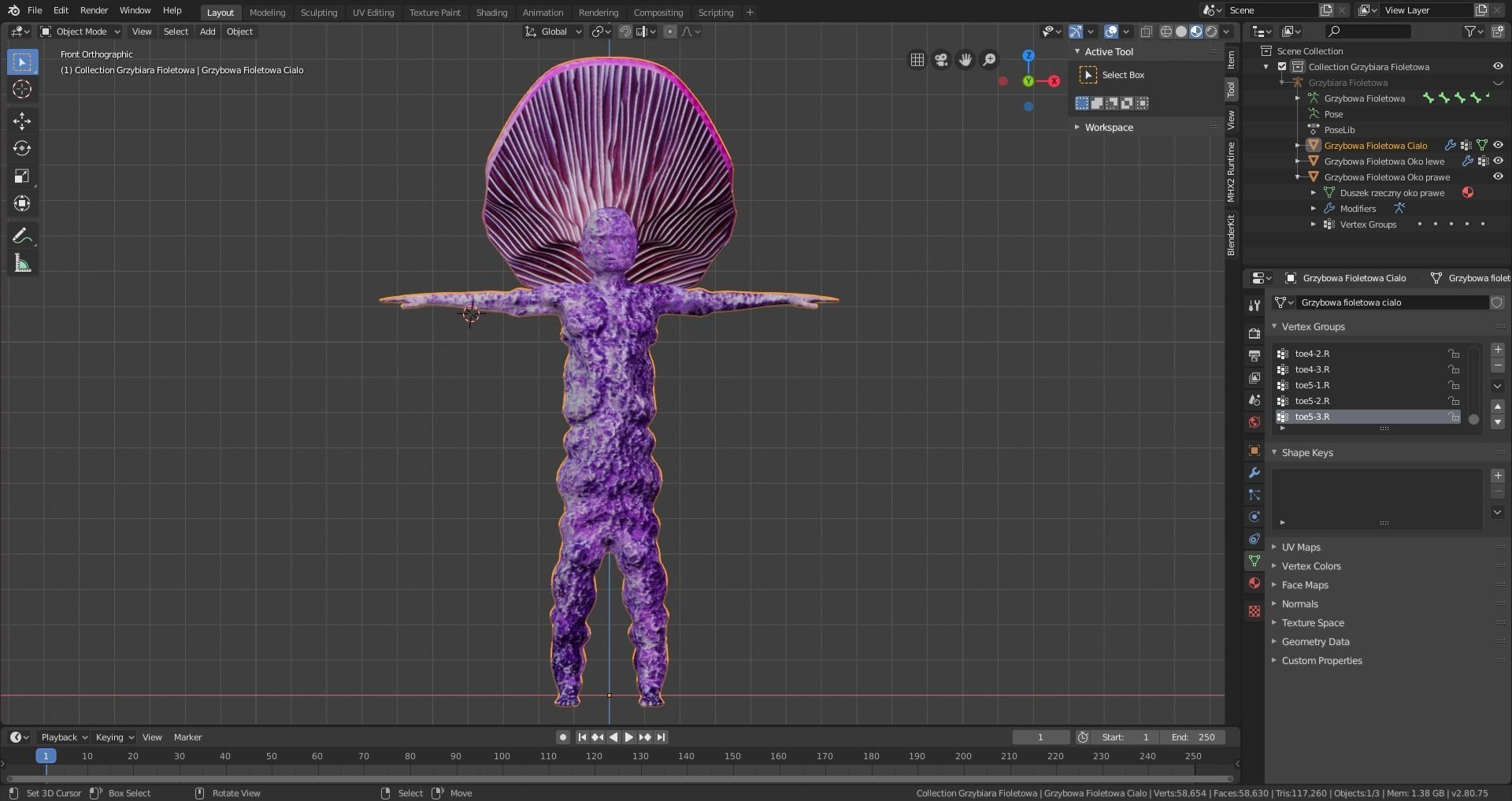1512x801 pixels.
Task: Open the Render properties tab
Action: [x=1254, y=334]
